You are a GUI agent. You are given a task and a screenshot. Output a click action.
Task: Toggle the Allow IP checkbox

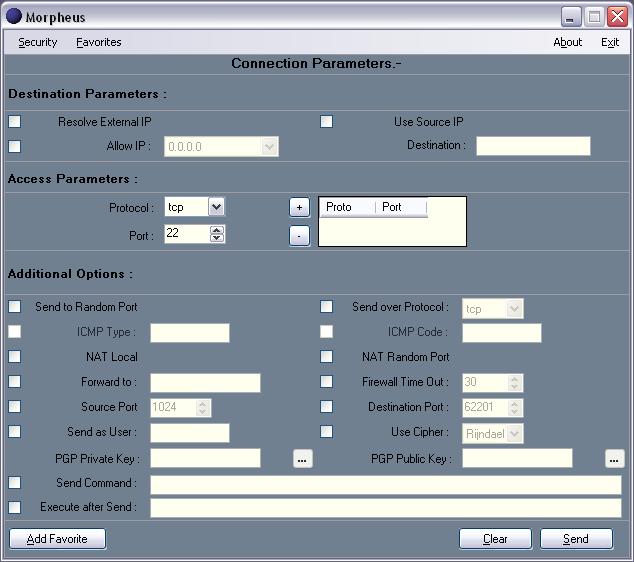click(15, 146)
